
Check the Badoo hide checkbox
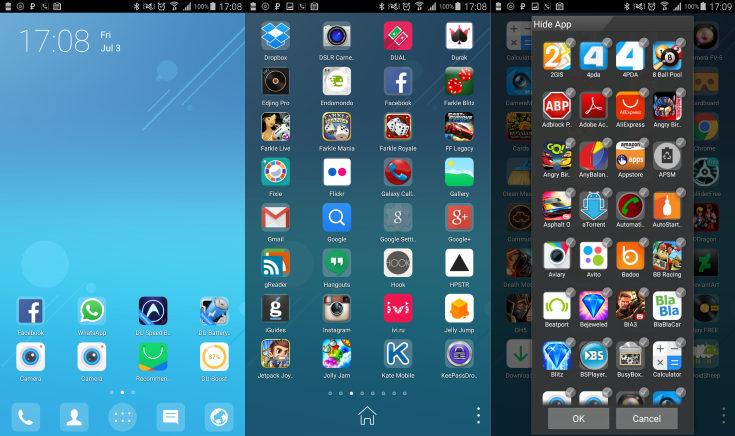pyautogui.click(x=644, y=242)
